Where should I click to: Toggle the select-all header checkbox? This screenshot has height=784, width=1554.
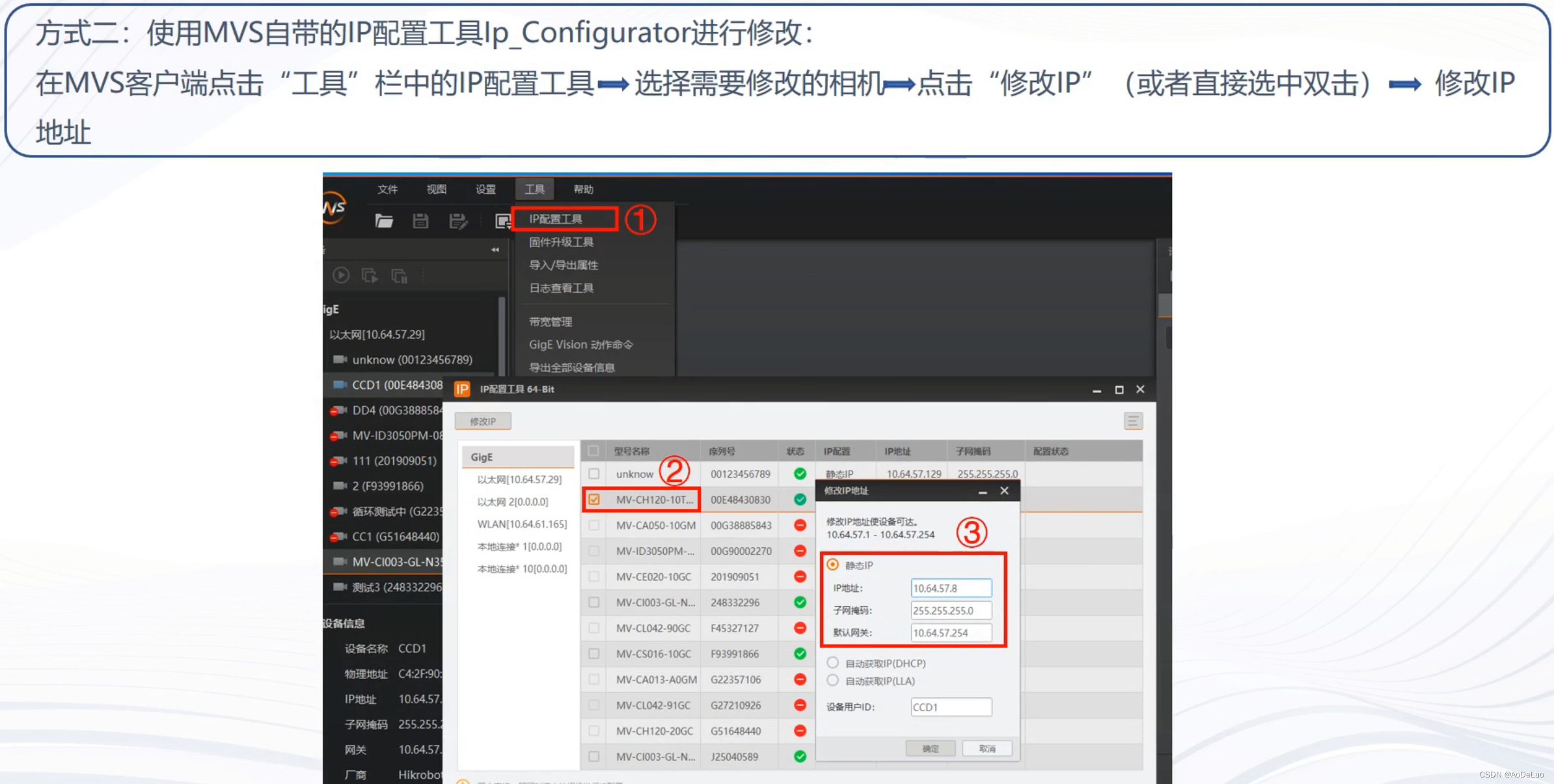click(593, 451)
